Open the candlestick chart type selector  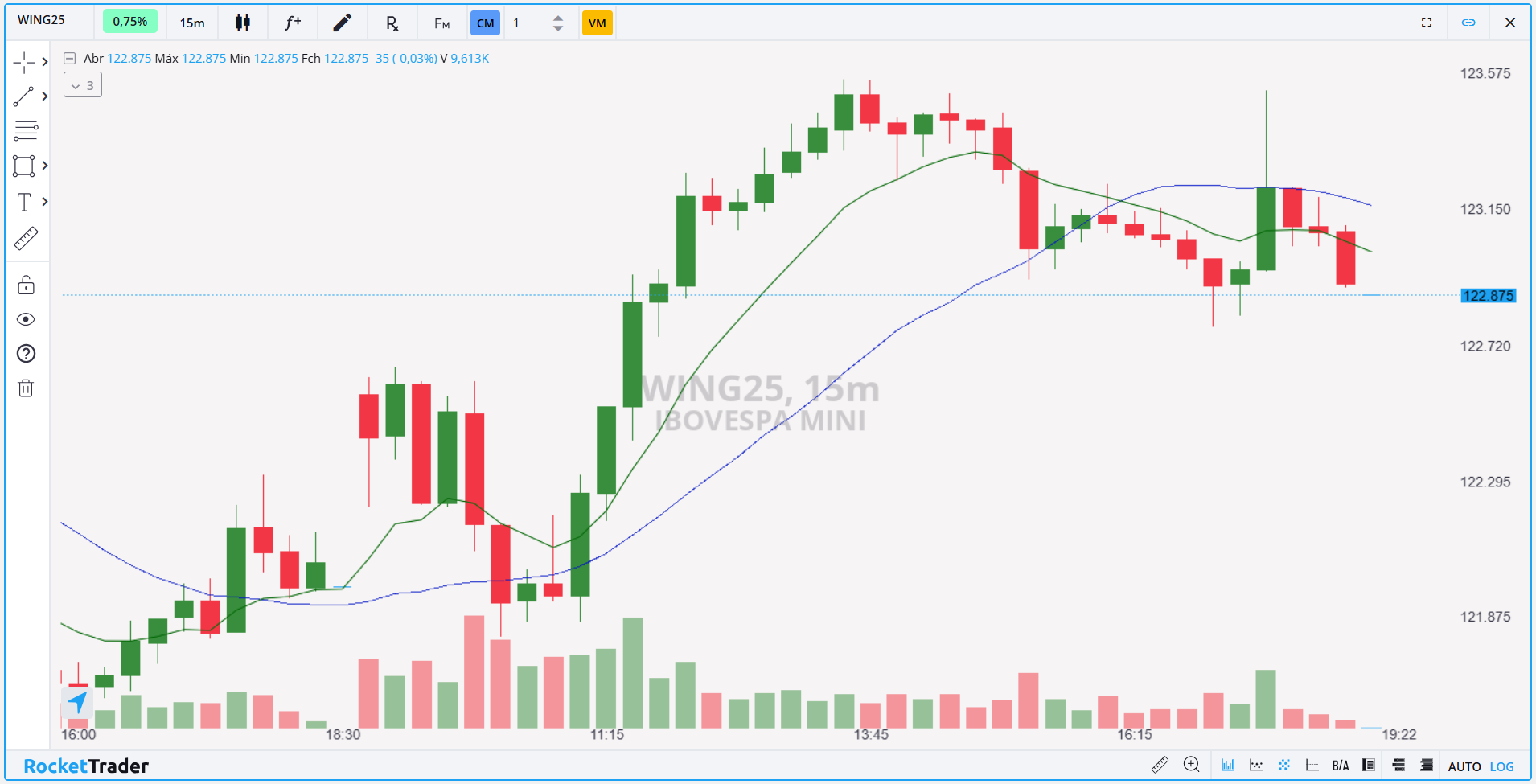pyautogui.click(x=242, y=23)
